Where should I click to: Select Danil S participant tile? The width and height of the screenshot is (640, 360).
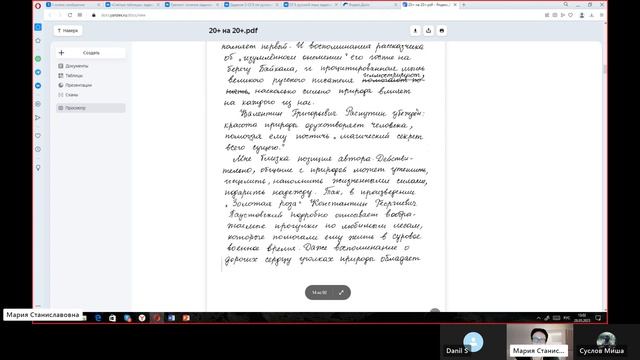pyautogui.click(x=473, y=342)
